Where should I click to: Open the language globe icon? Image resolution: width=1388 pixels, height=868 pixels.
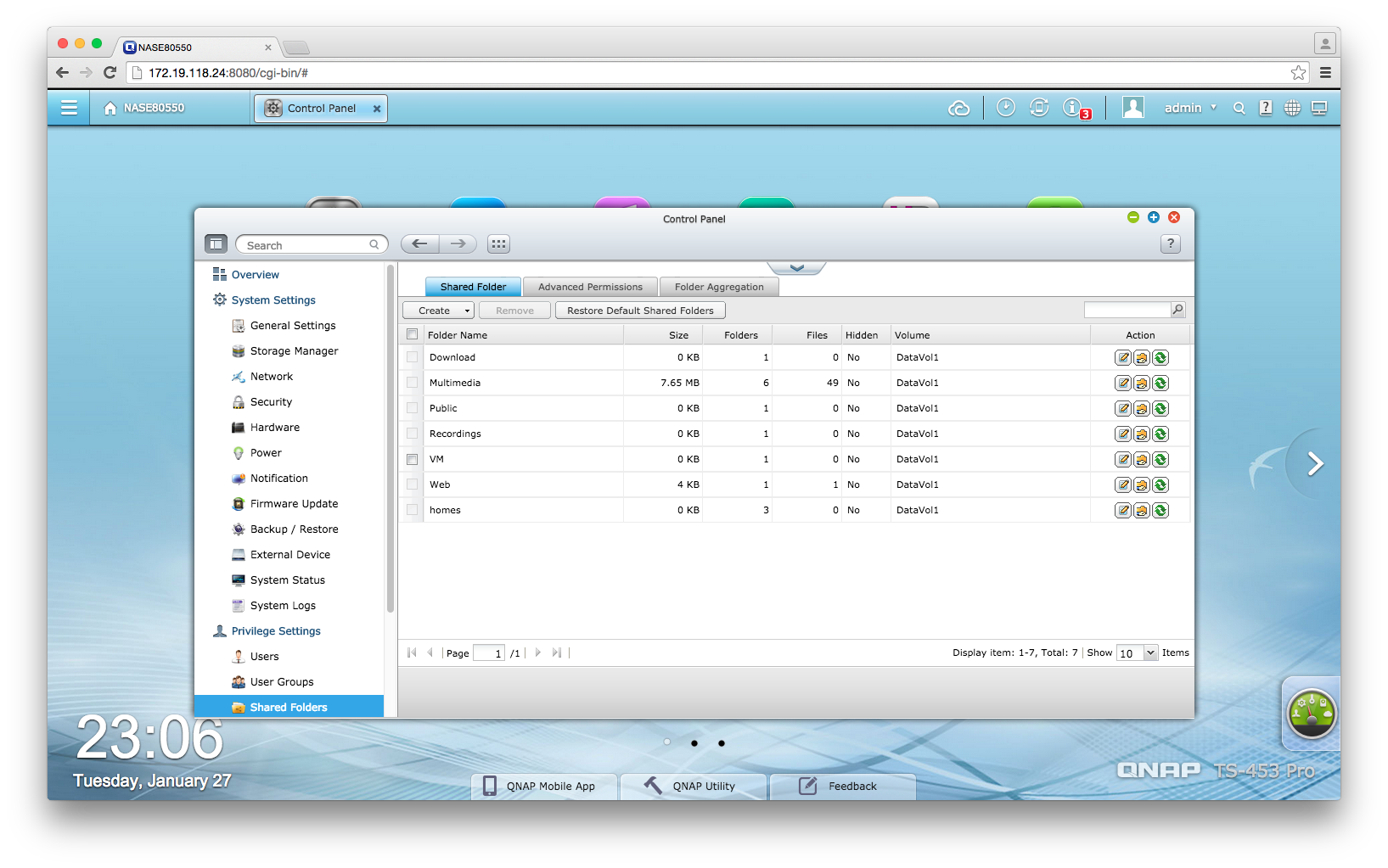[1292, 108]
